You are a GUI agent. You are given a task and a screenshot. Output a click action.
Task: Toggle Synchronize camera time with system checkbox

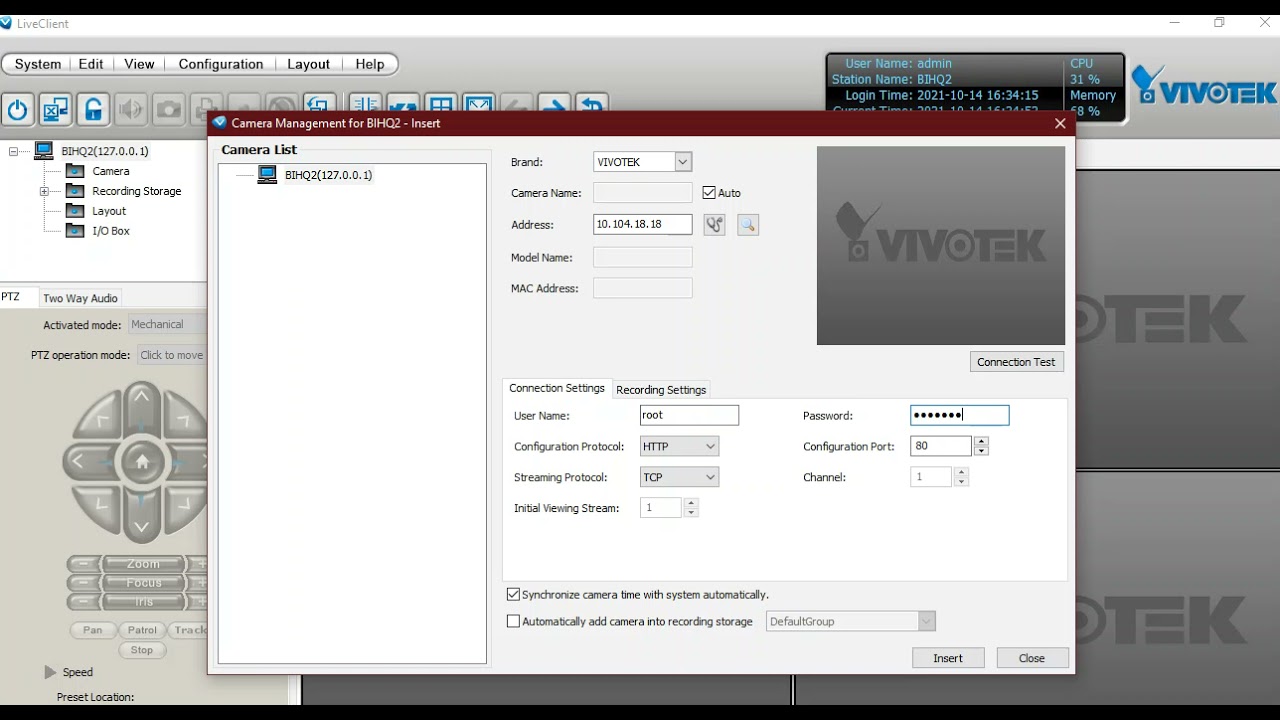pos(514,595)
